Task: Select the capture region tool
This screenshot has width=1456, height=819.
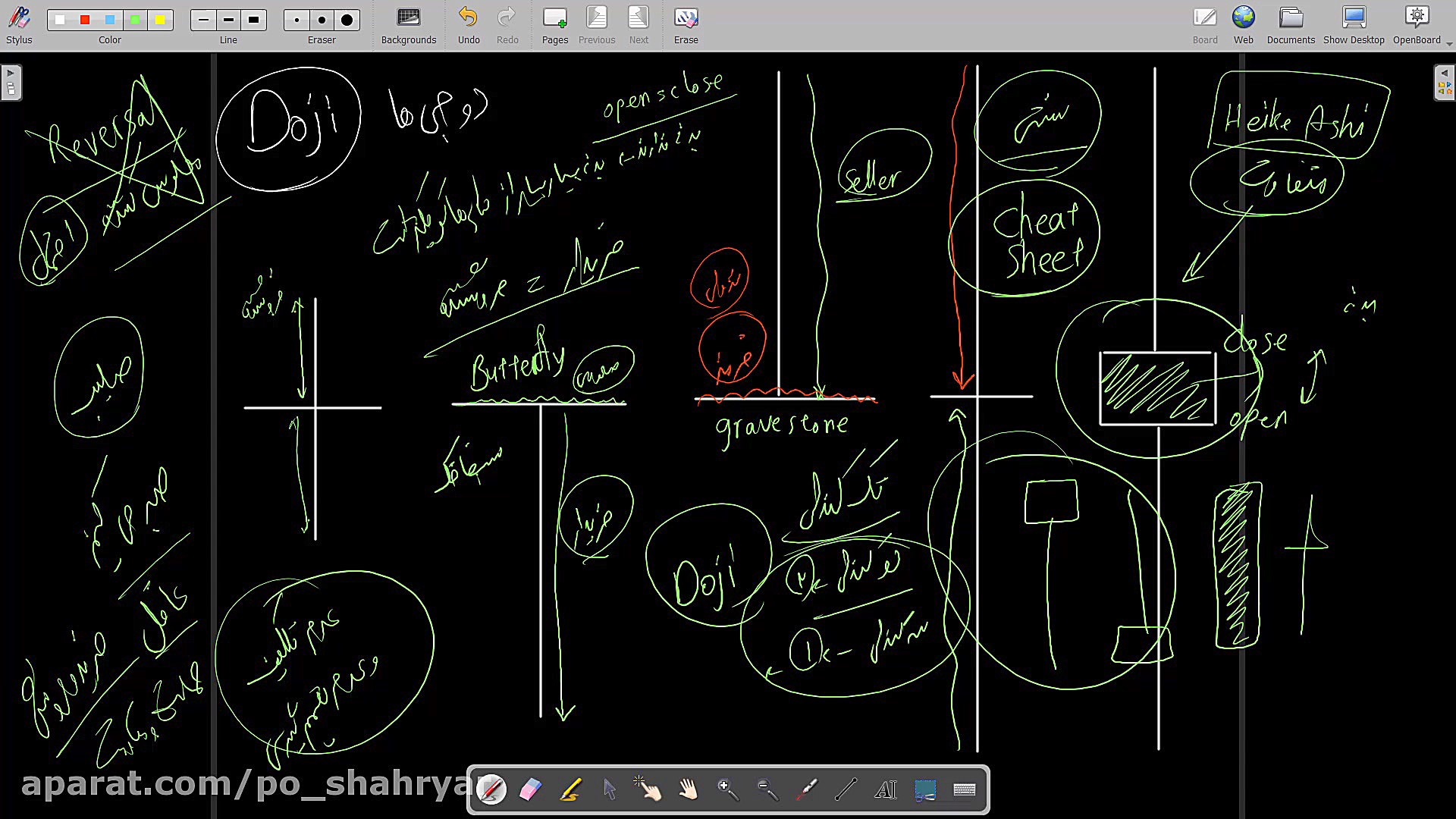Action: tap(925, 790)
